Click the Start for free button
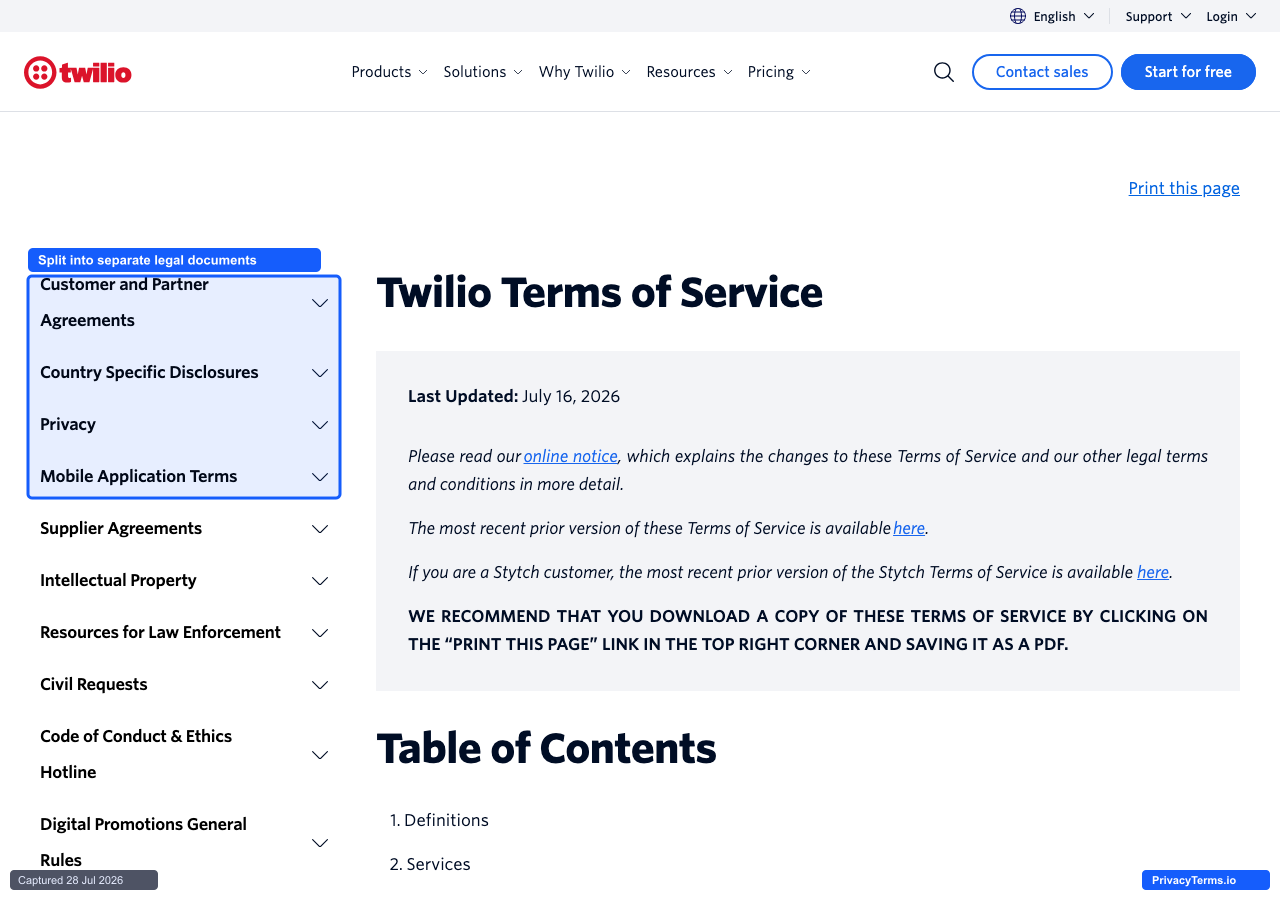This screenshot has height=900, width=1280. [1188, 72]
